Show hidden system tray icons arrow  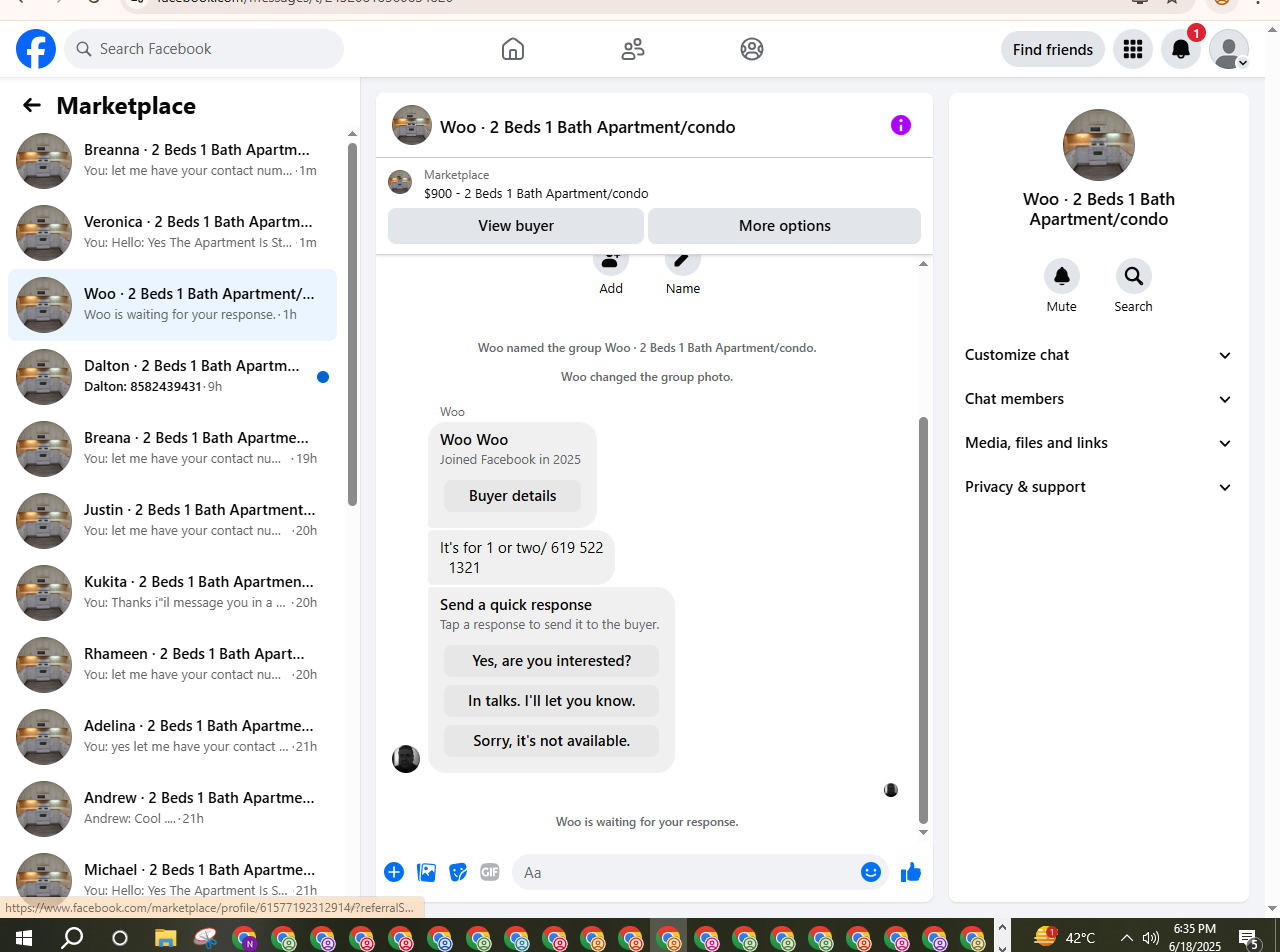click(1126, 938)
